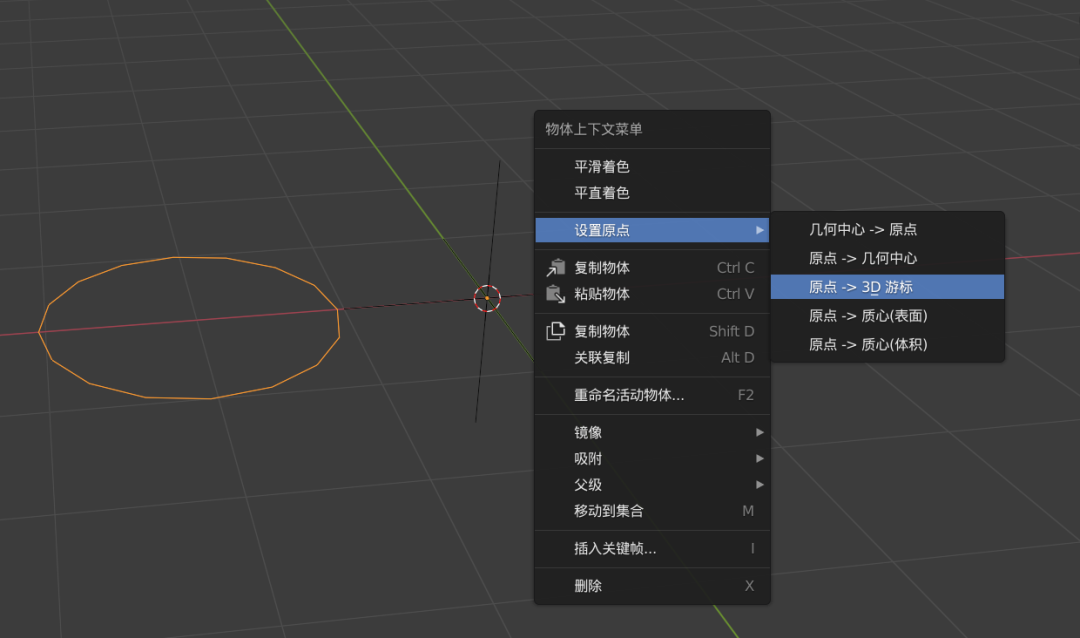Click the paste icon beside 粘贴物体

555,294
